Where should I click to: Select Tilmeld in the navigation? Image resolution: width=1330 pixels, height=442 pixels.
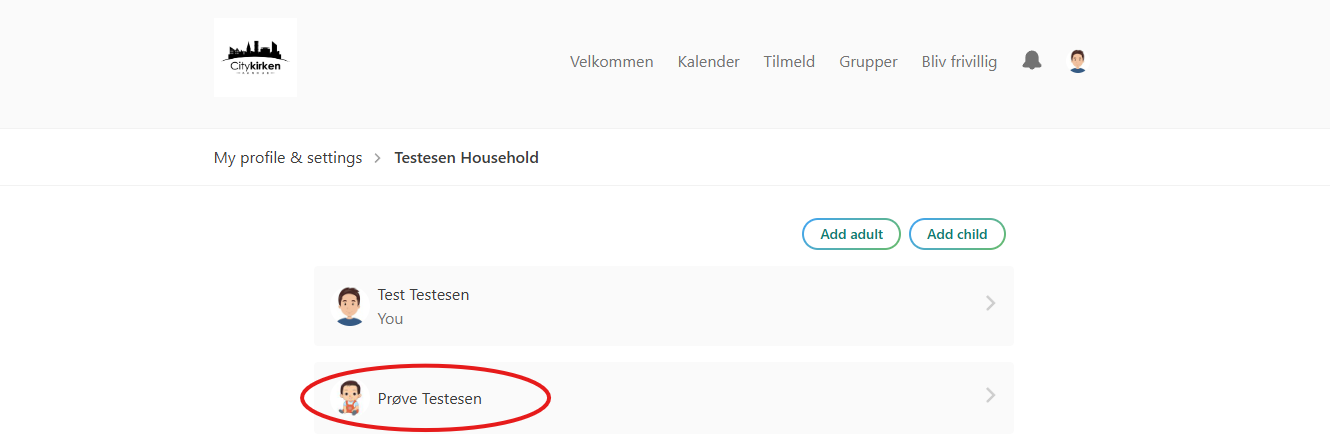tap(789, 62)
